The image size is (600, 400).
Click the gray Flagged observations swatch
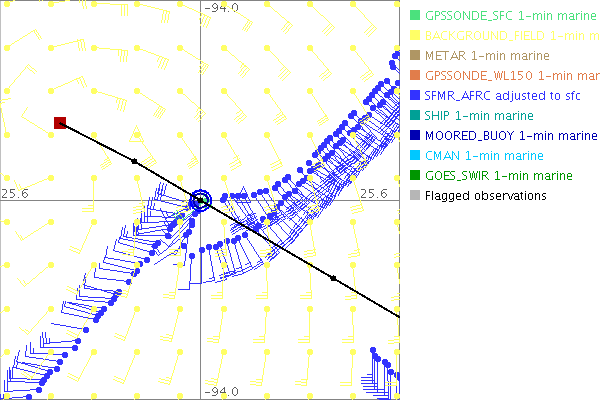point(414,196)
